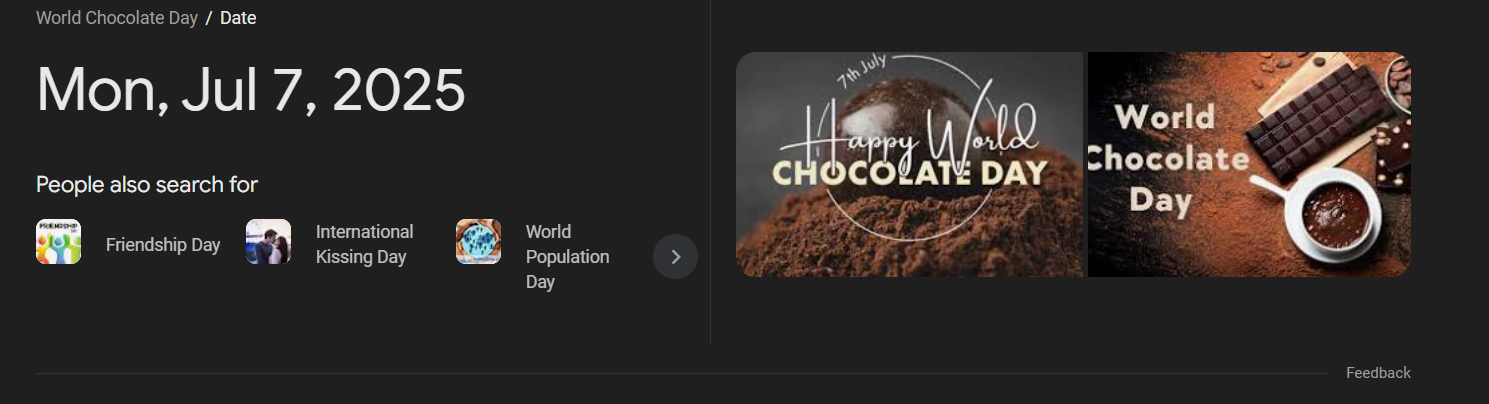Open the World Population Day text link
The width and height of the screenshot is (1489, 404).
click(567, 257)
